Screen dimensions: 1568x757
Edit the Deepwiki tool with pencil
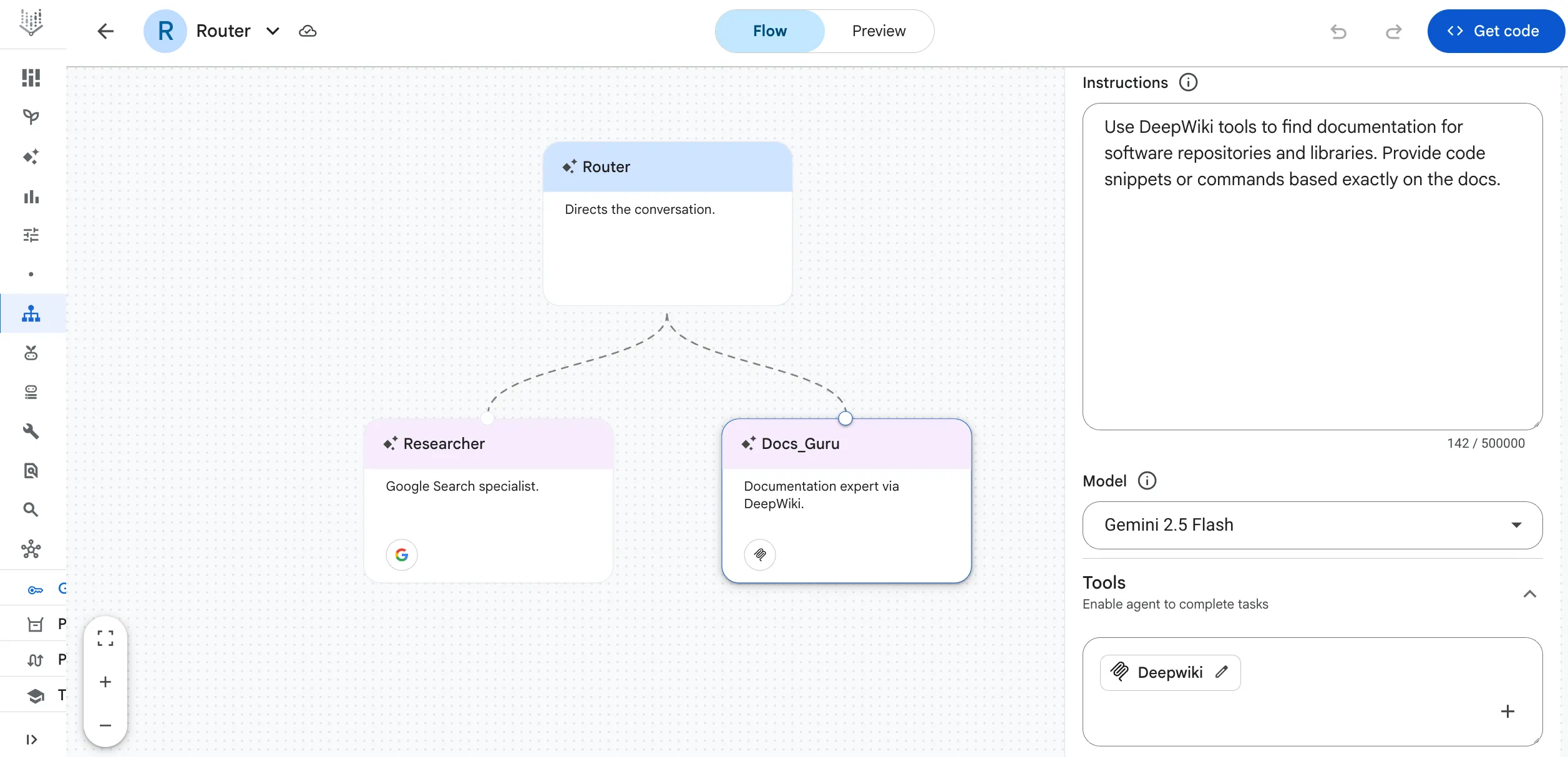[x=1221, y=672]
